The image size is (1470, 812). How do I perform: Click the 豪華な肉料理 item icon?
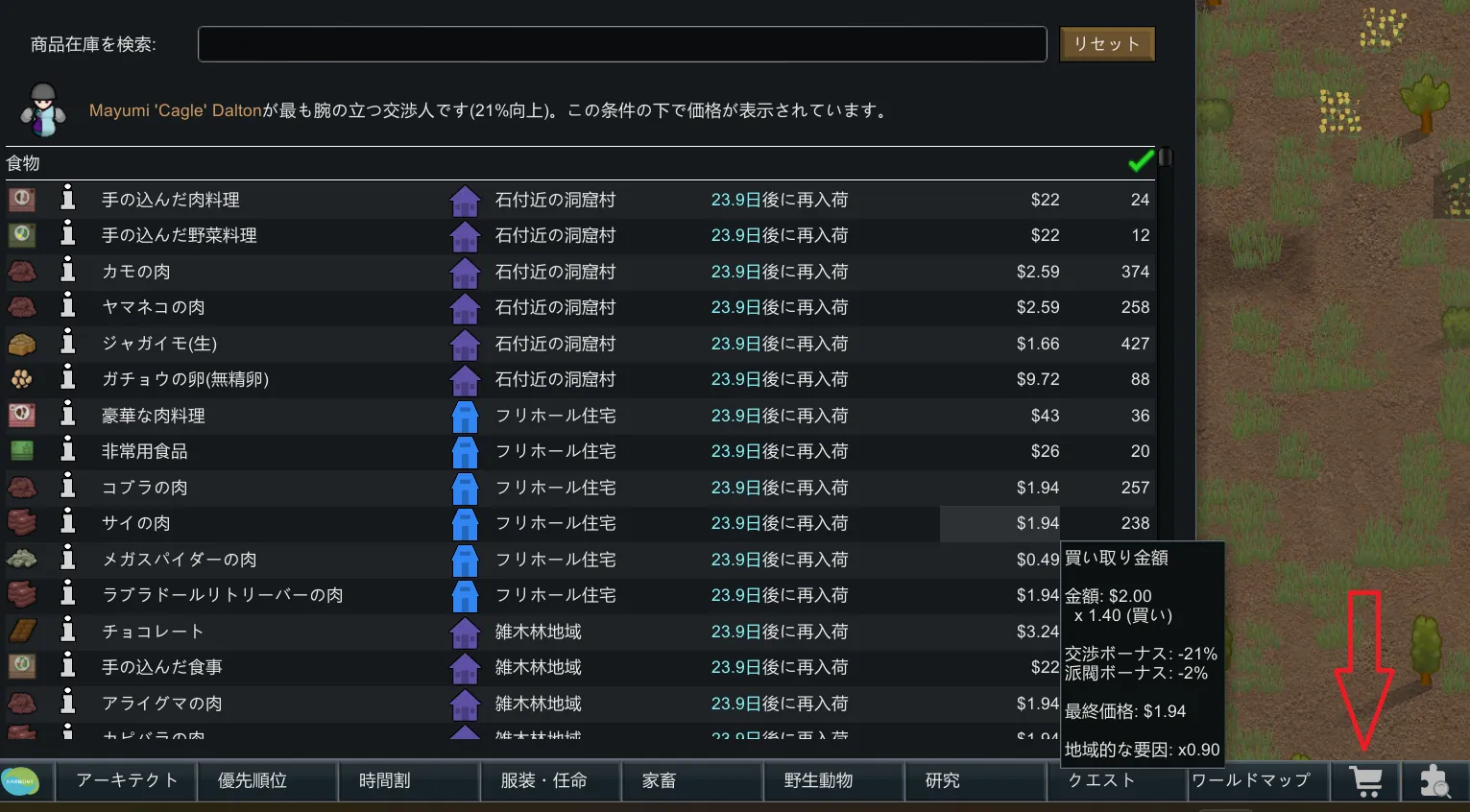click(22, 416)
